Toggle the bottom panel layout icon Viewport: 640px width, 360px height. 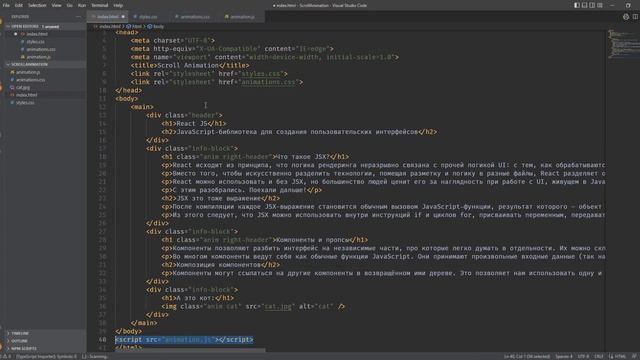click(584, 5)
